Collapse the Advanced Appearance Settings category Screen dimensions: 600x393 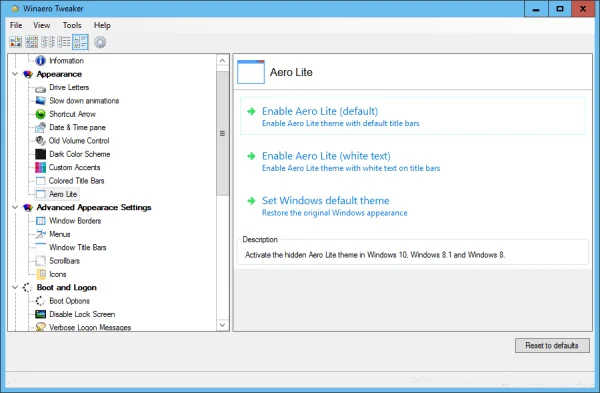pyautogui.click(x=15, y=207)
